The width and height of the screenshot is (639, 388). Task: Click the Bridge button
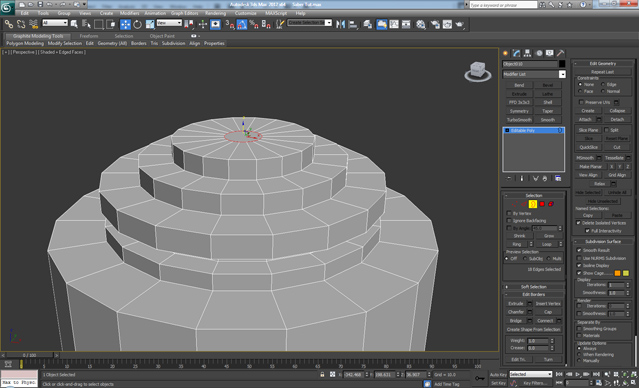516,320
